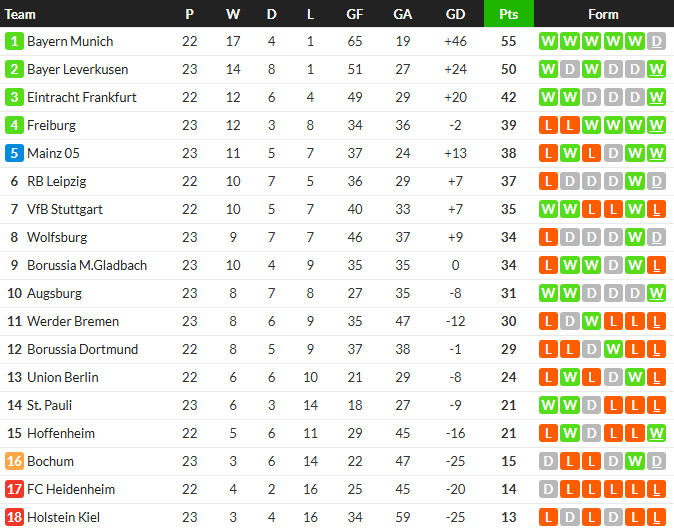
Task: Click Augsburg's latest win form icon
Action: [x=656, y=294]
